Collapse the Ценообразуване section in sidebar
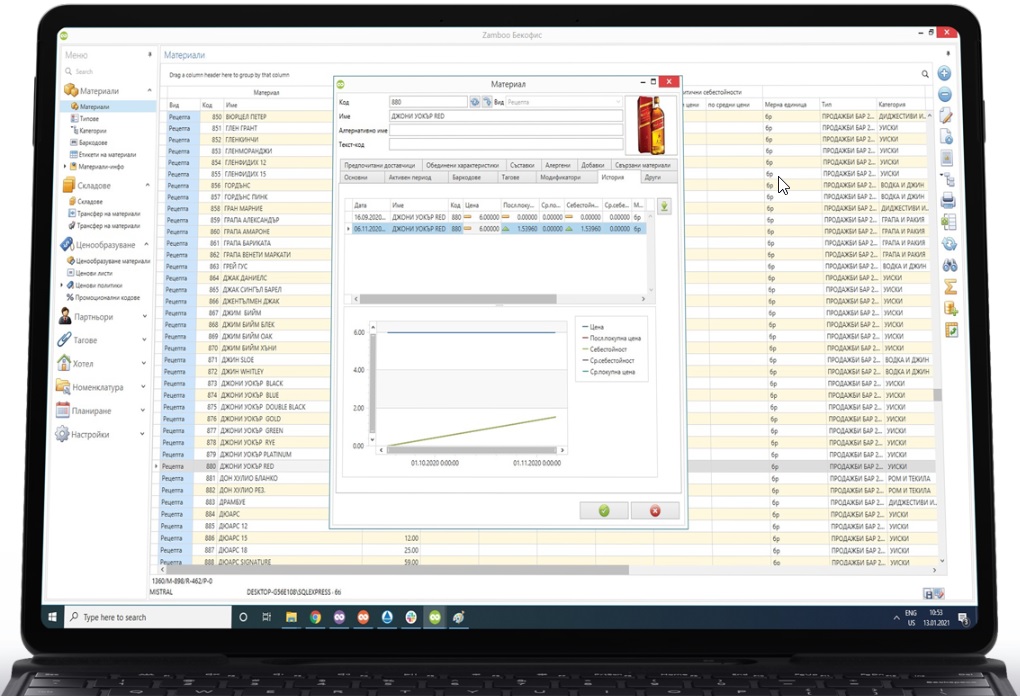 pyautogui.click(x=146, y=245)
